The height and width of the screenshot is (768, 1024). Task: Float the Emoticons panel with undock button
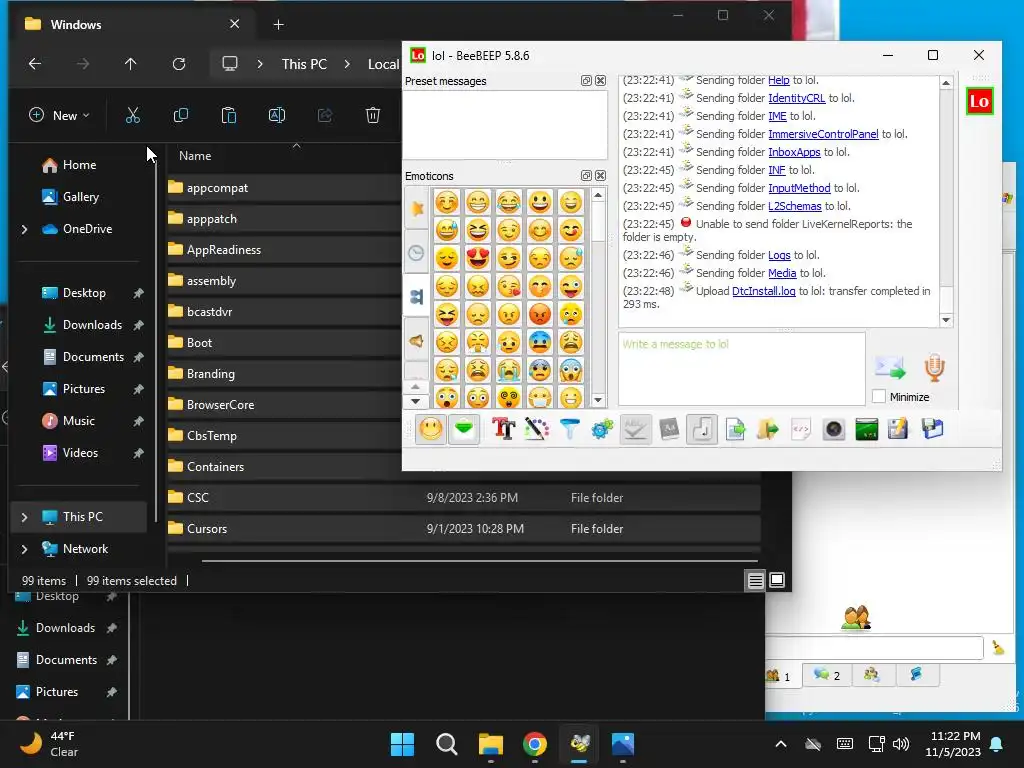coord(586,176)
